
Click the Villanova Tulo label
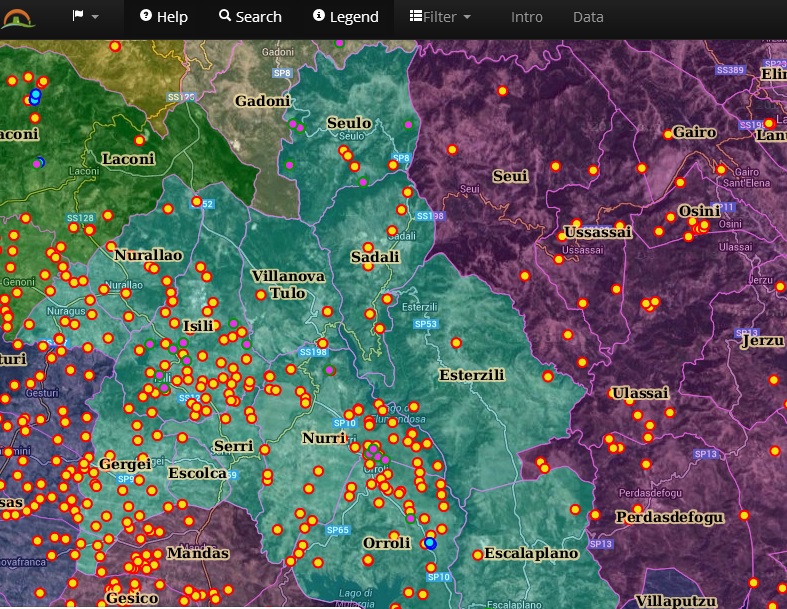(287, 284)
